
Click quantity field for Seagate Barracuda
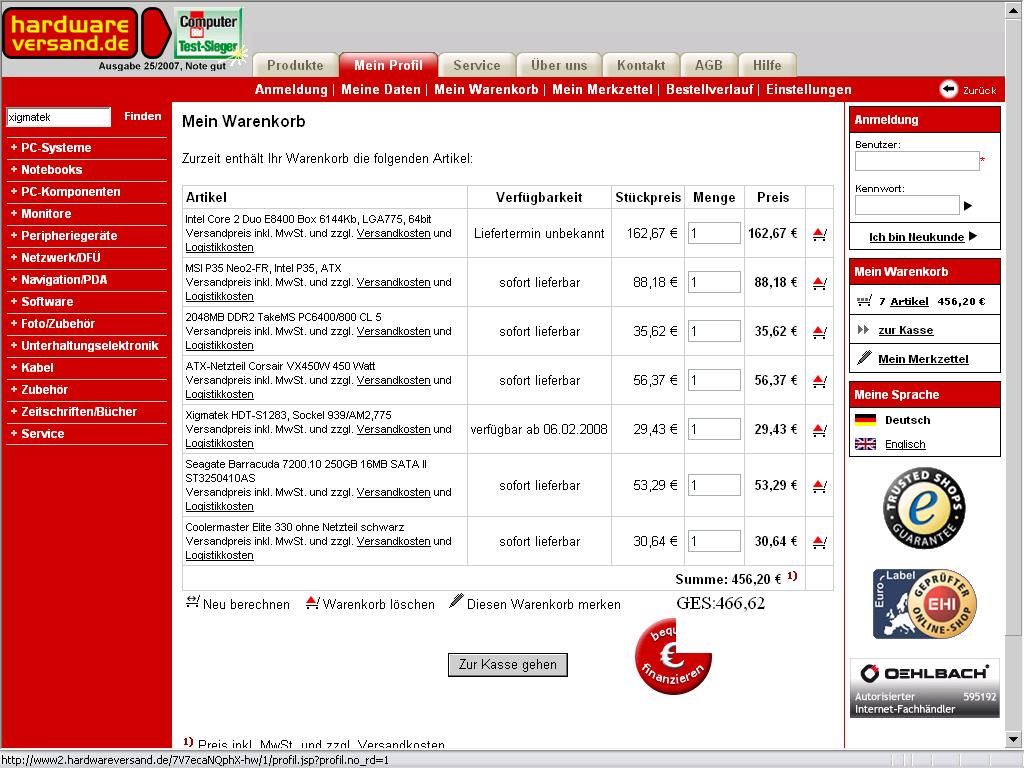pos(714,485)
